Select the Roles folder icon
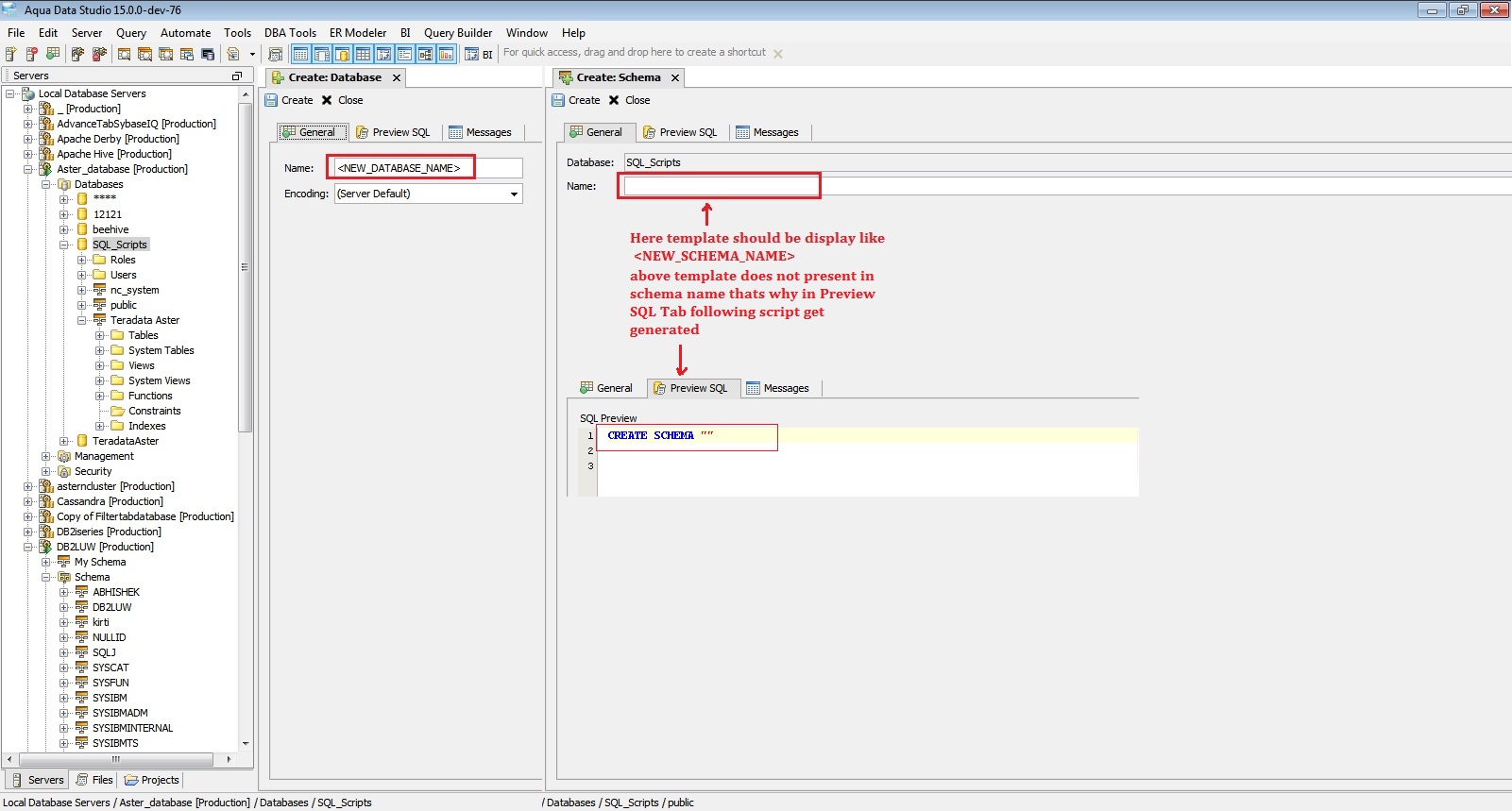This screenshot has width=1512, height=811. [99, 260]
